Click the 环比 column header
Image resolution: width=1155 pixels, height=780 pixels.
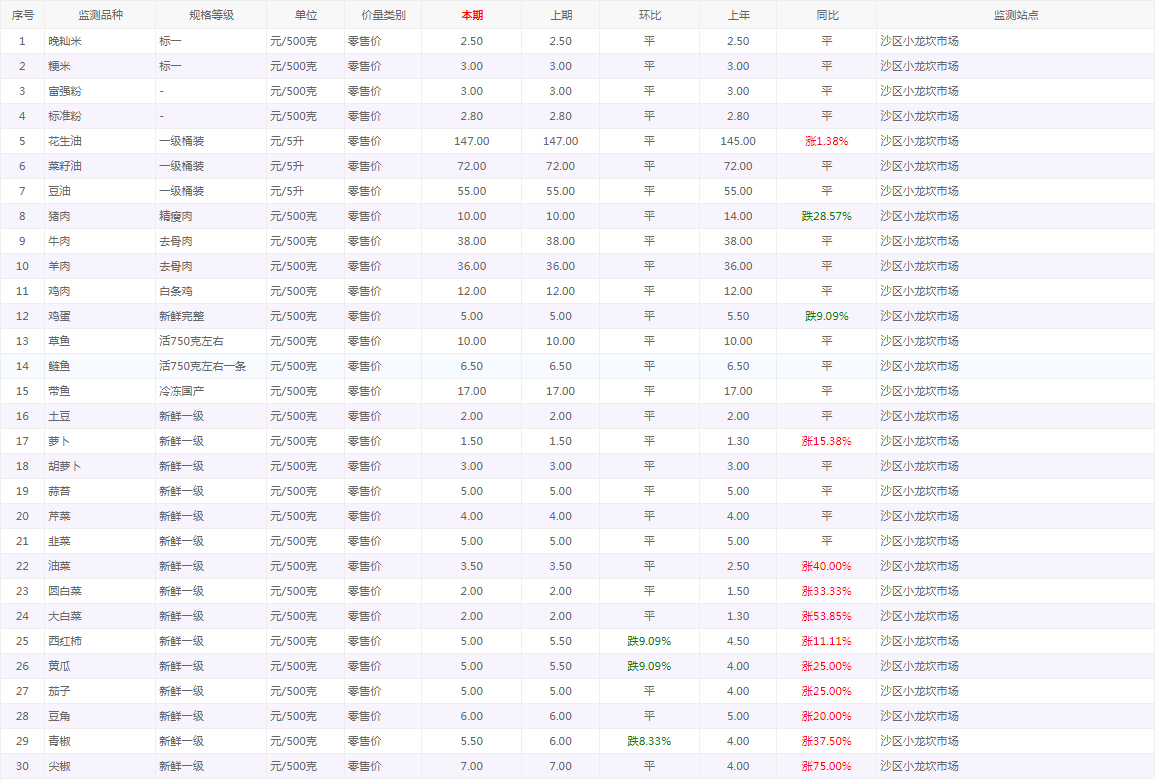point(649,15)
